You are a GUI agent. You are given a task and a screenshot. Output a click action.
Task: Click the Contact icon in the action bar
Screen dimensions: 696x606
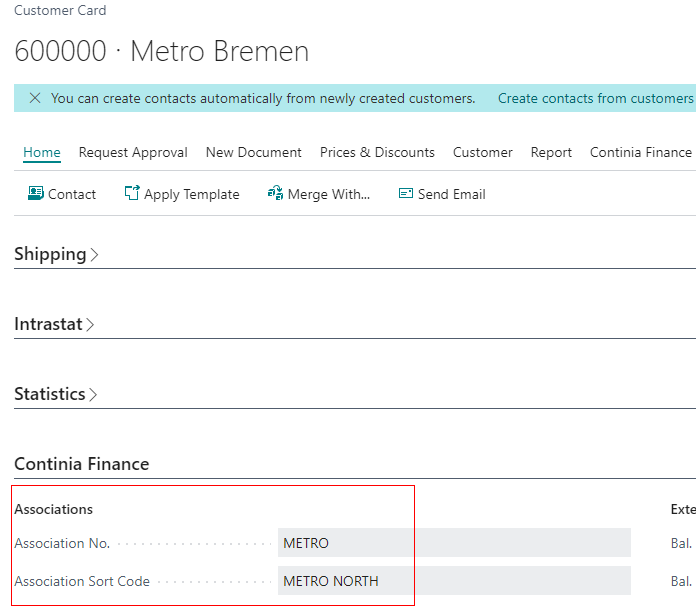click(x=36, y=194)
